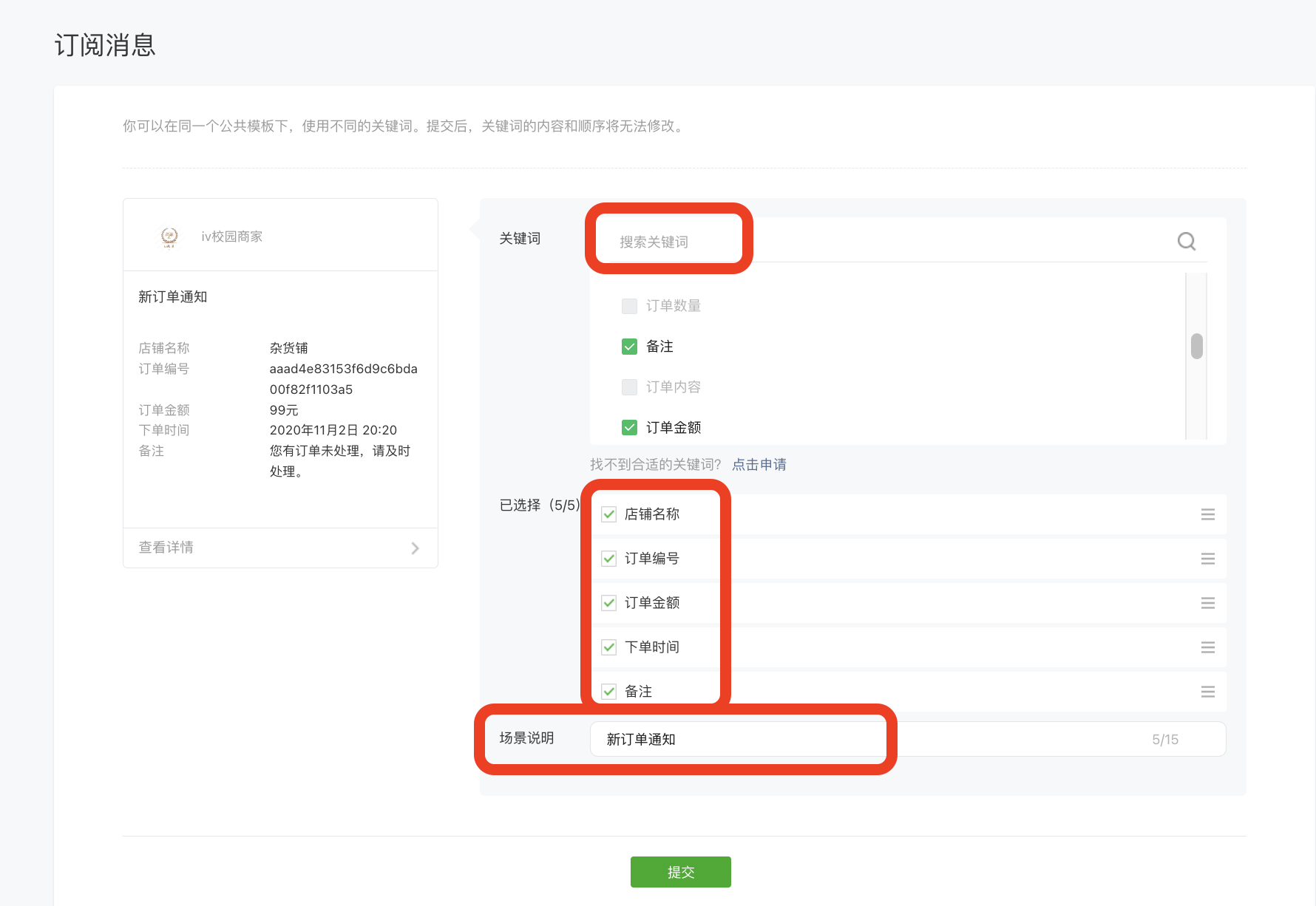Screen dimensions: 1316x906
Task: Click the 点击申请 link
Action: (759, 465)
